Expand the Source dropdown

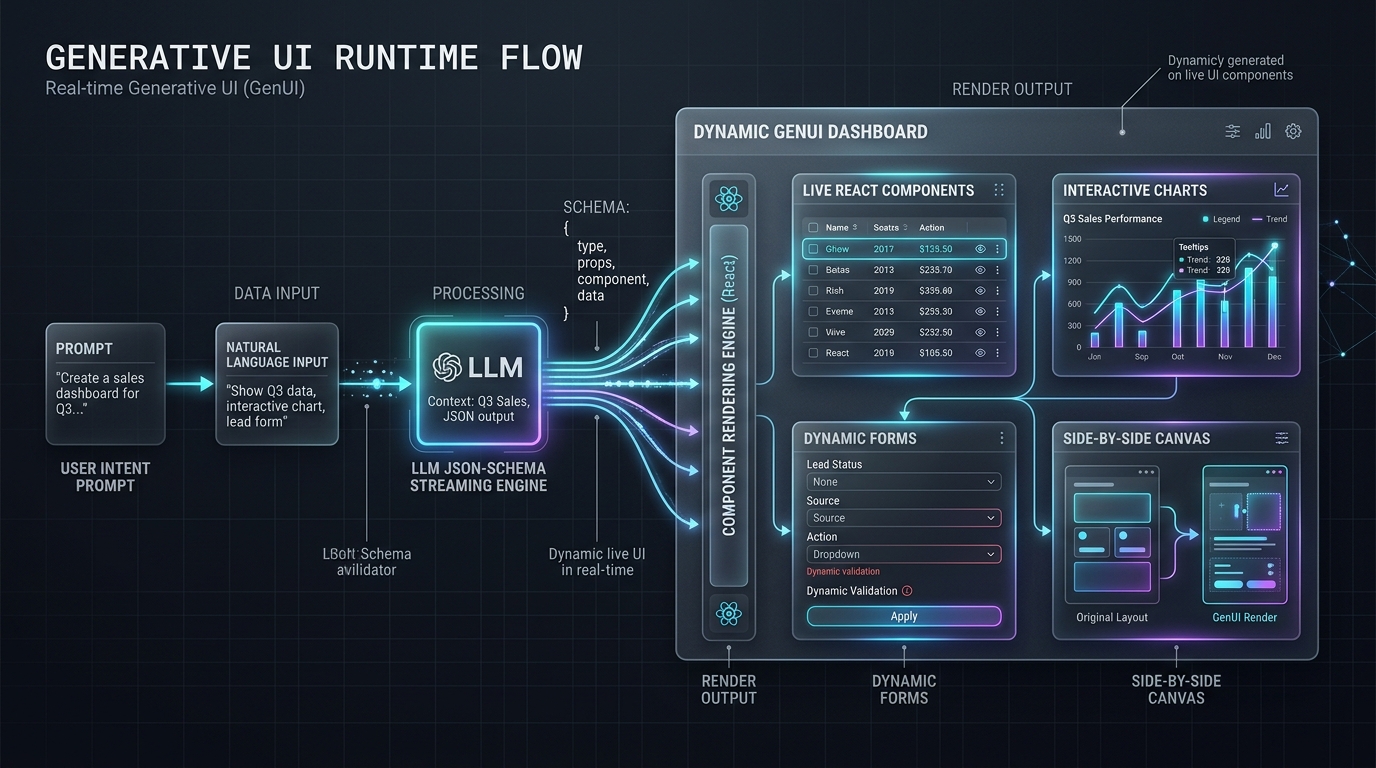pyautogui.click(x=904, y=518)
